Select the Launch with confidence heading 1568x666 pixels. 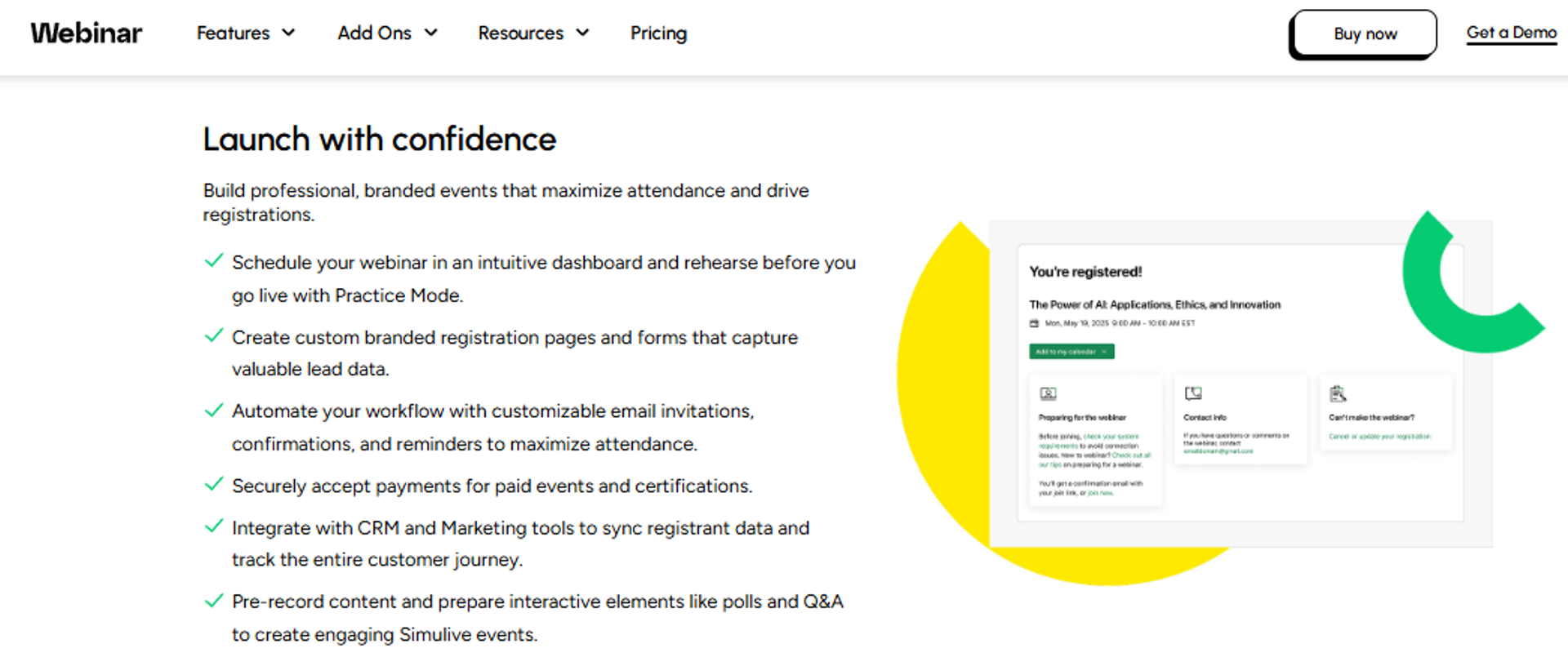coord(380,140)
